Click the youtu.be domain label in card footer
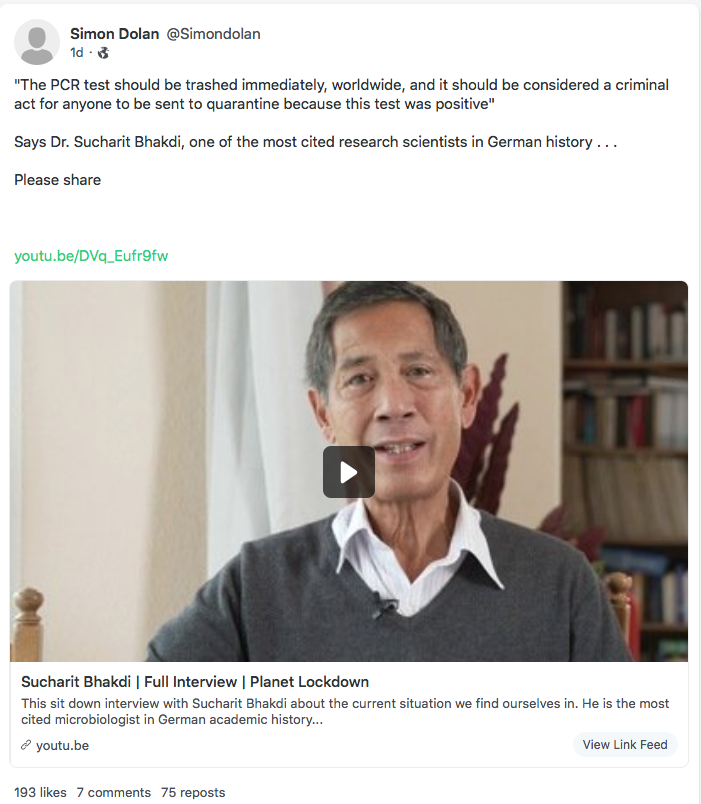The width and height of the screenshot is (701, 804). (63, 746)
